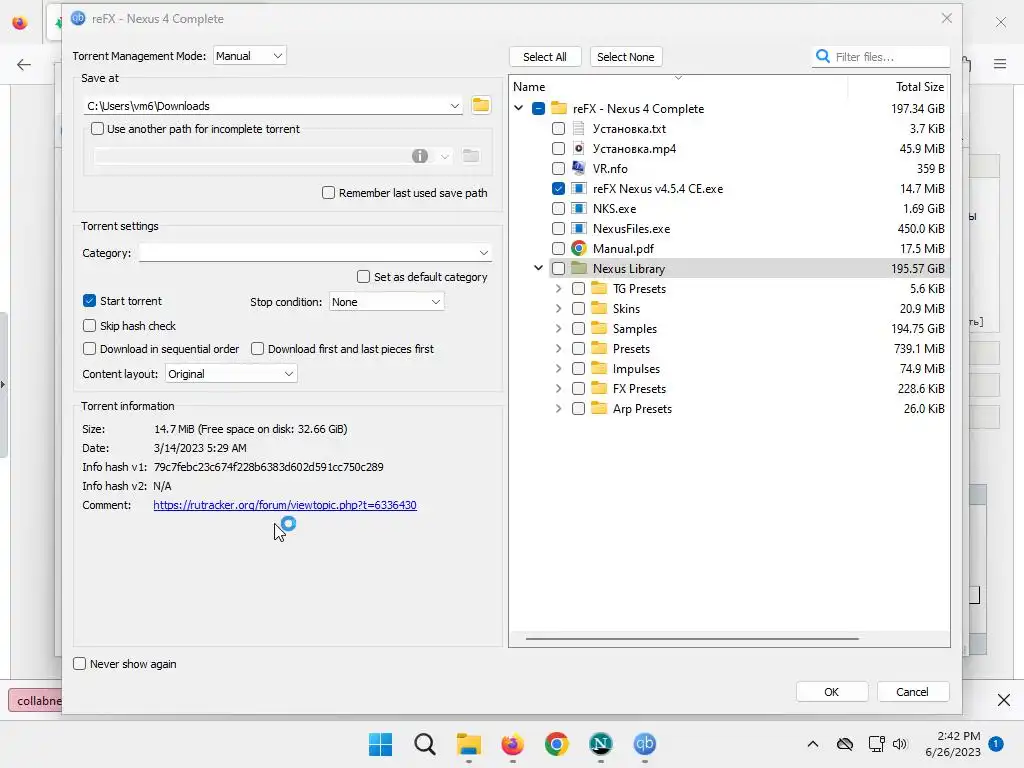
Task: Expand the TG Presets folder
Action: tap(558, 288)
